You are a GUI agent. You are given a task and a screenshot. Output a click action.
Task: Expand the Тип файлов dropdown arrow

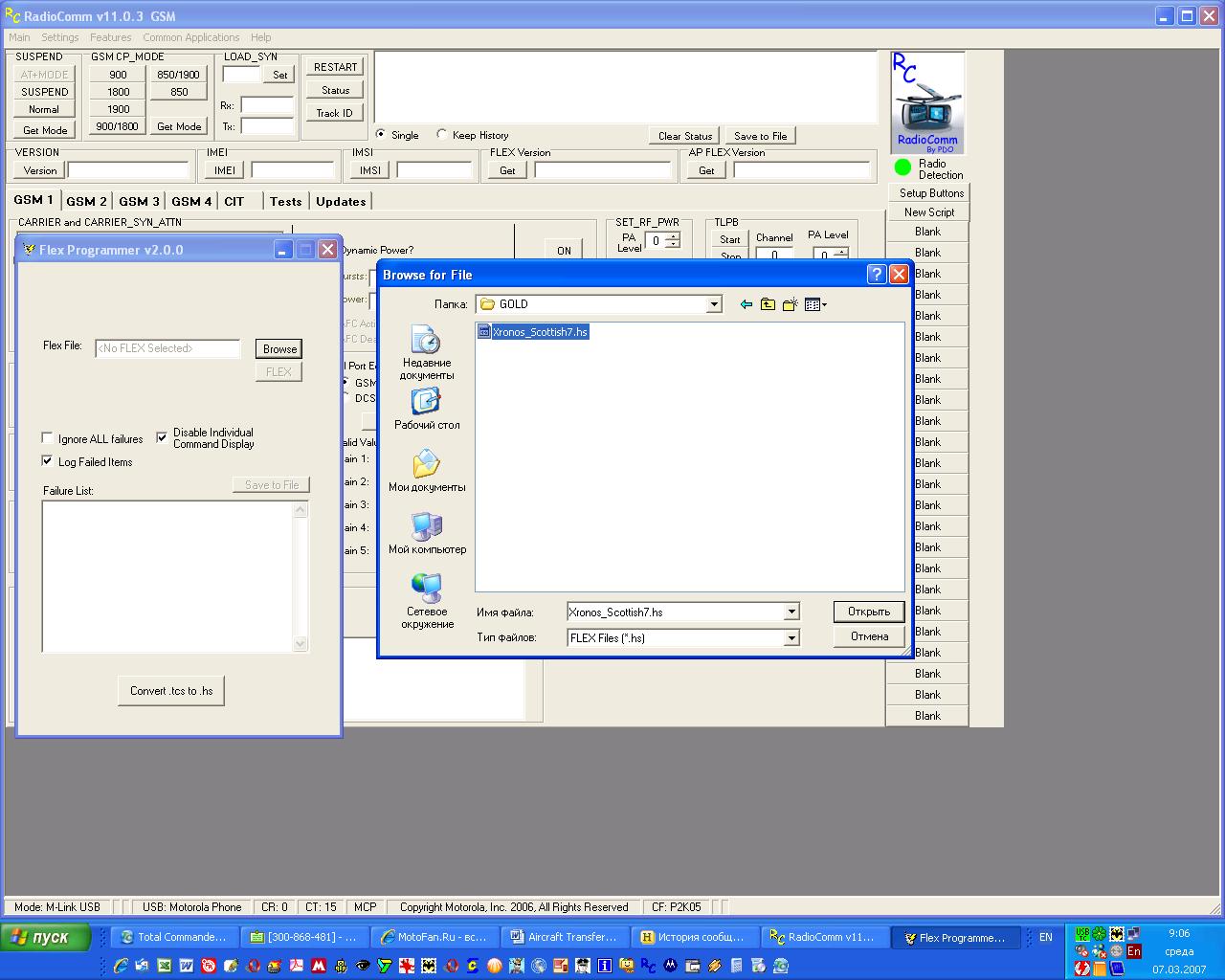click(x=791, y=637)
